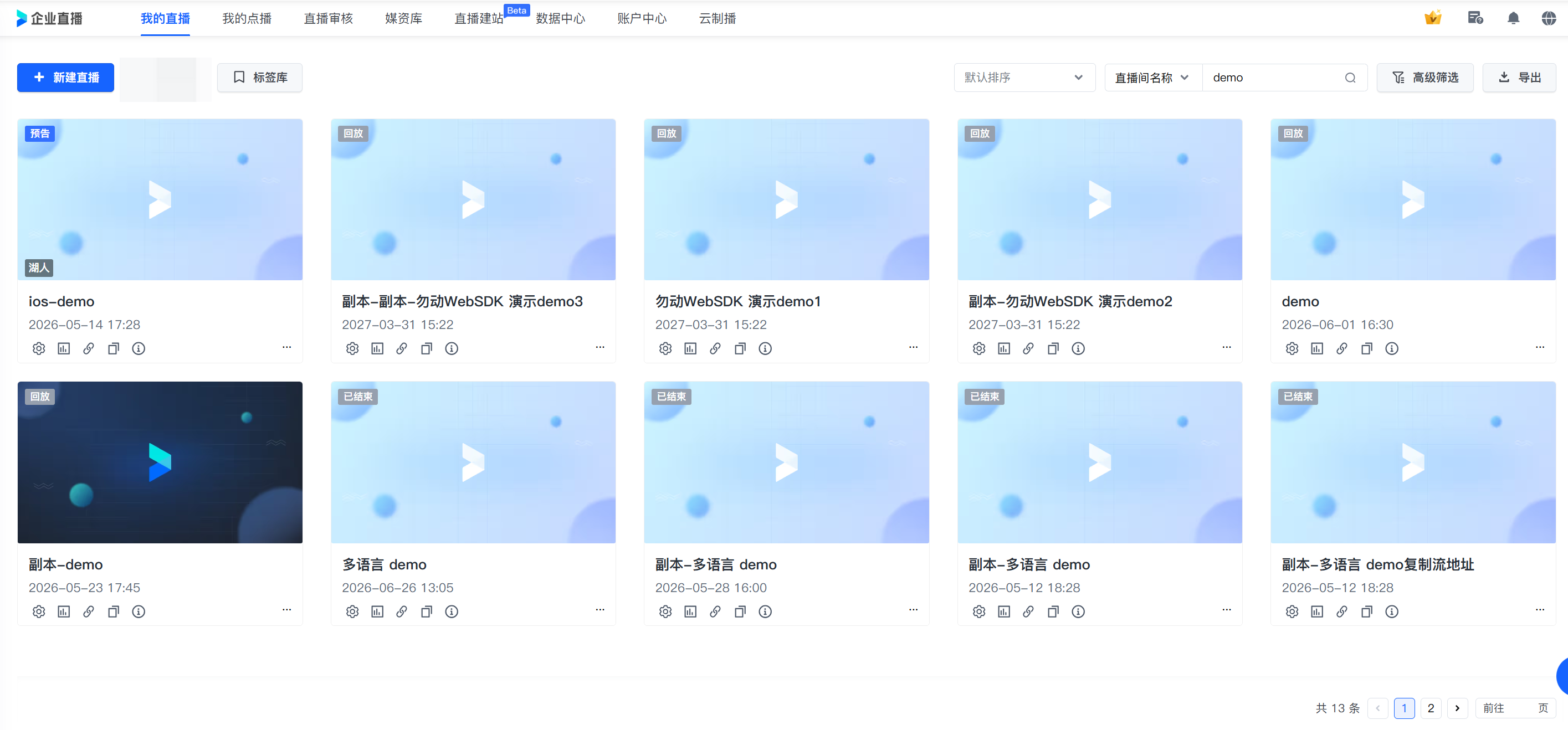Click title 副本-多语言 demo复制流地址
1568x730 pixels.
(1377, 564)
